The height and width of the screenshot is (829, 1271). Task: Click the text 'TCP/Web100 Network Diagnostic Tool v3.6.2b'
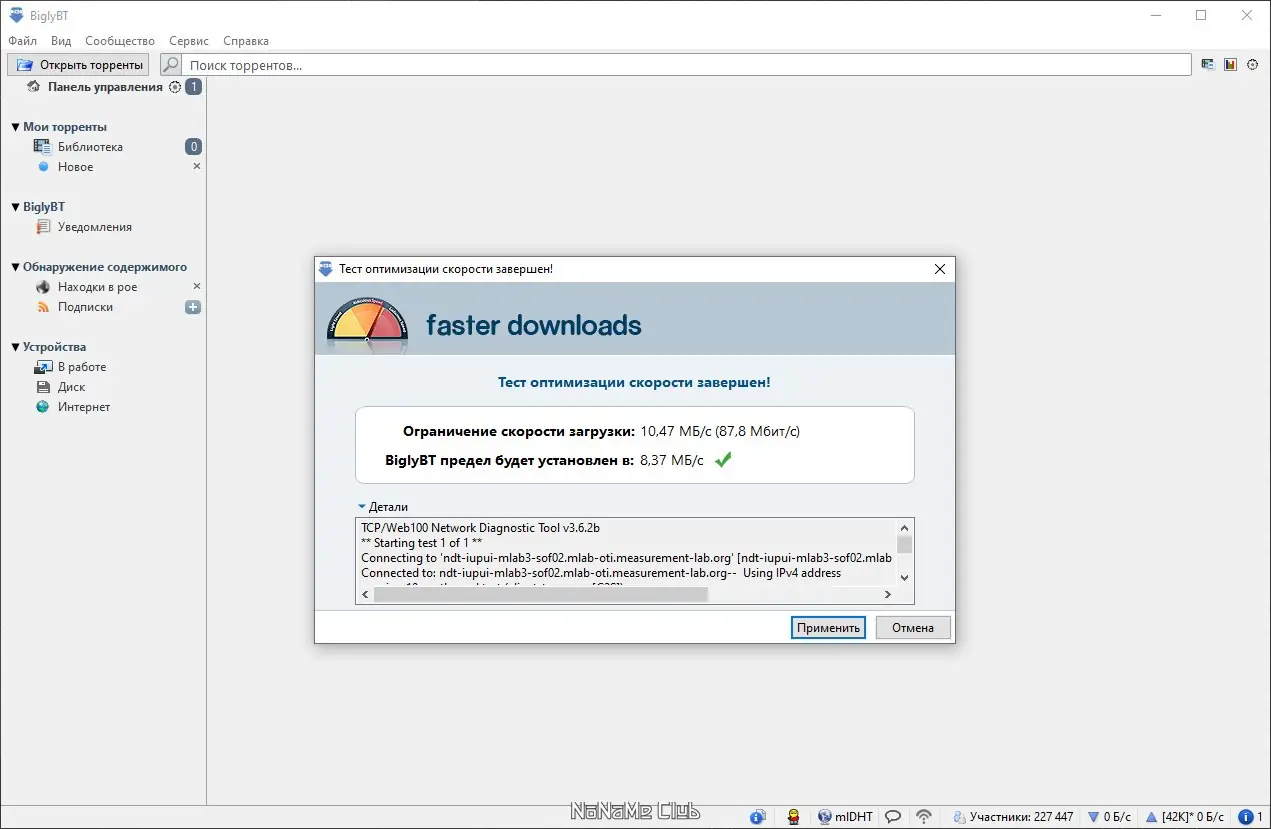tap(480, 528)
